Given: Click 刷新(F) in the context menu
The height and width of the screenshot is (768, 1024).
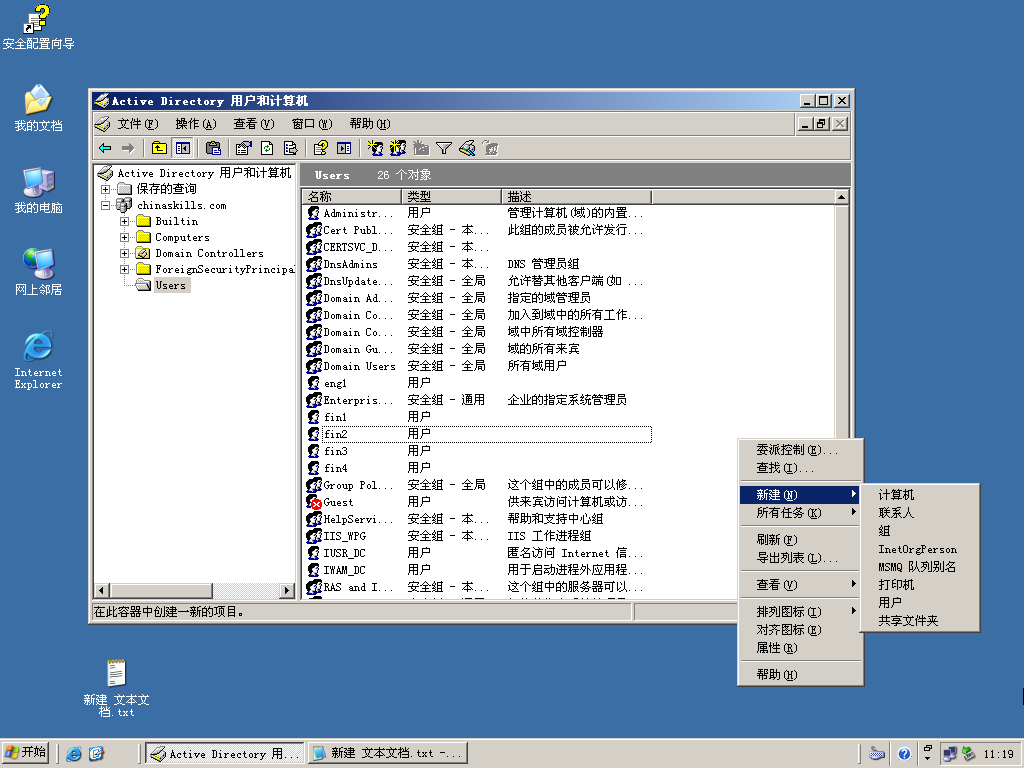Looking at the screenshot, I should tap(800, 540).
